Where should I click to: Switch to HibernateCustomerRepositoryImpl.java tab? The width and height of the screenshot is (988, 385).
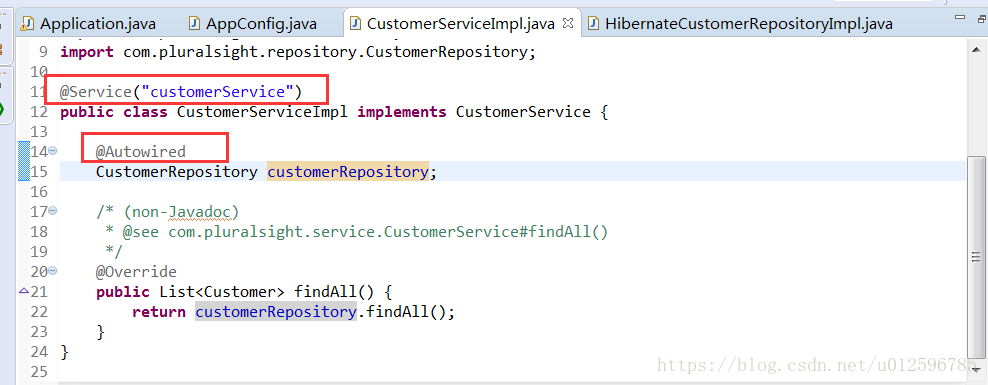click(x=740, y=24)
